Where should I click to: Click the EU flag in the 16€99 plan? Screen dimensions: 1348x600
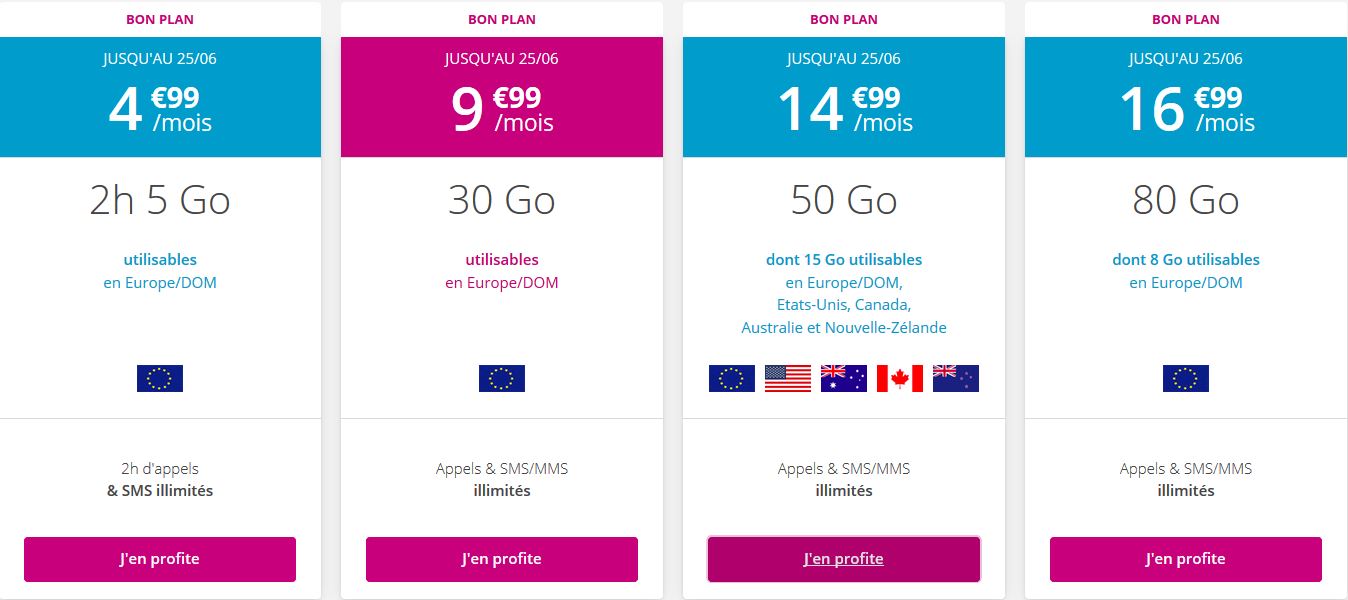click(x=1186, y=378)
